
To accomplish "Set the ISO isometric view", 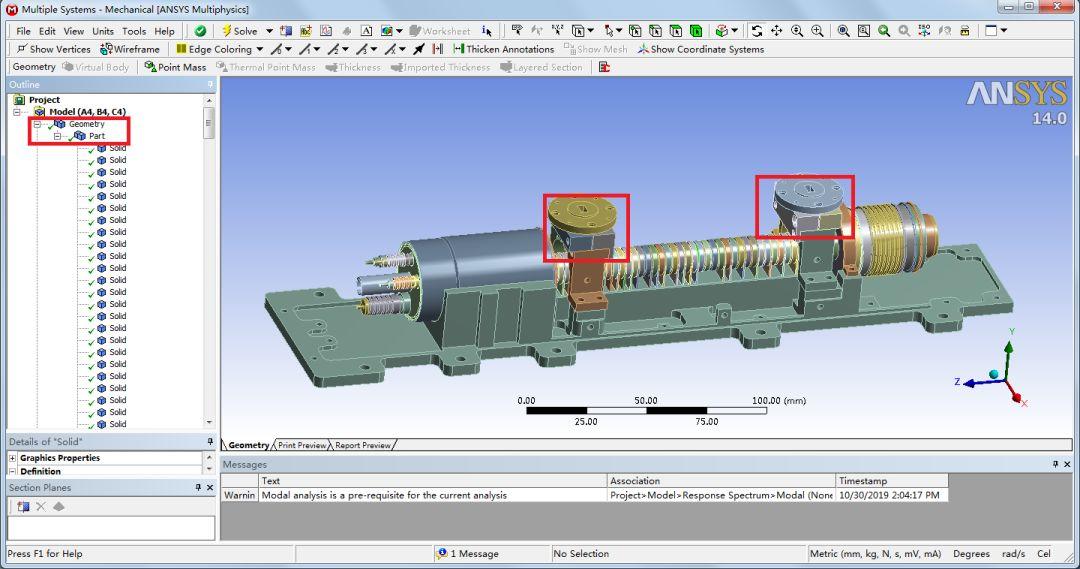I will (x=924, y=31).
